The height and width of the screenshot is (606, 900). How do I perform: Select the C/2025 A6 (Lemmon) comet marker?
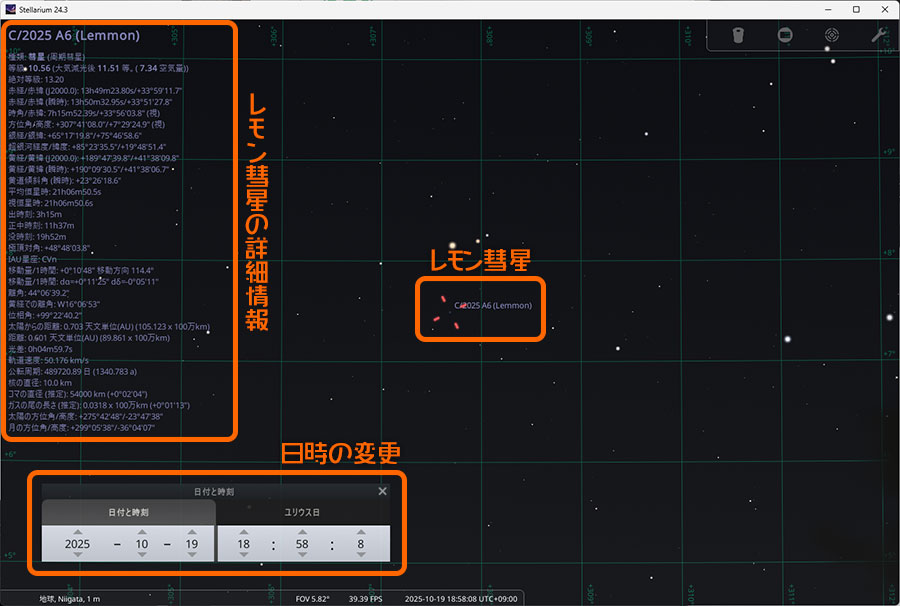pos(447,312)
